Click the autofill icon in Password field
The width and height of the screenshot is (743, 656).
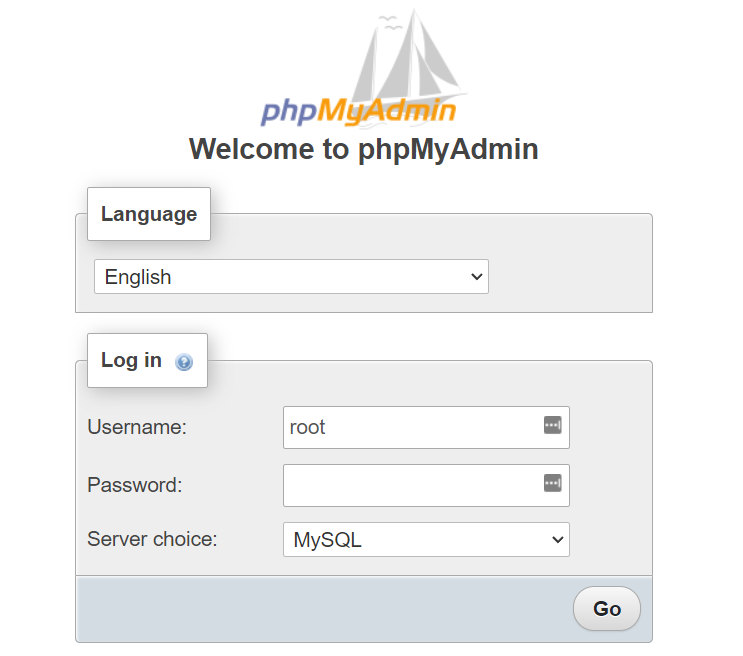tap(552, 484)
